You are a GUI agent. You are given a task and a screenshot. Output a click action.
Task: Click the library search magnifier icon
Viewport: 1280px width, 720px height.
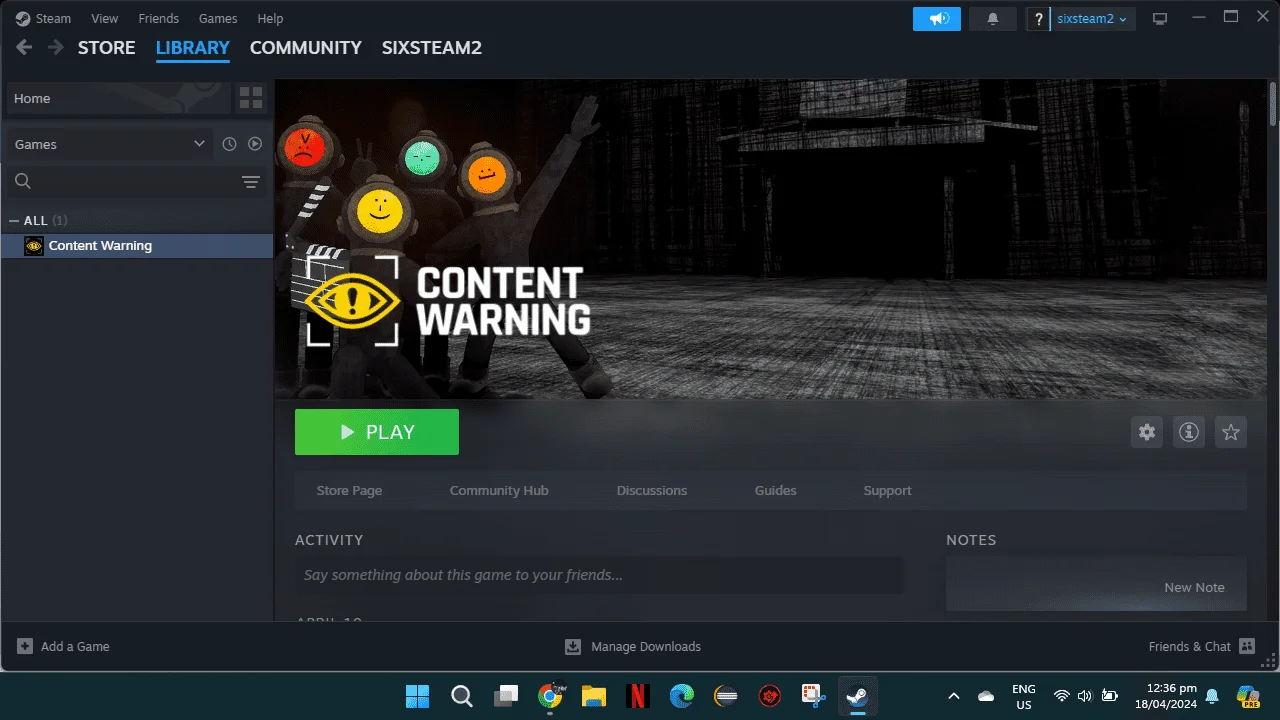(x=23, y=181)
